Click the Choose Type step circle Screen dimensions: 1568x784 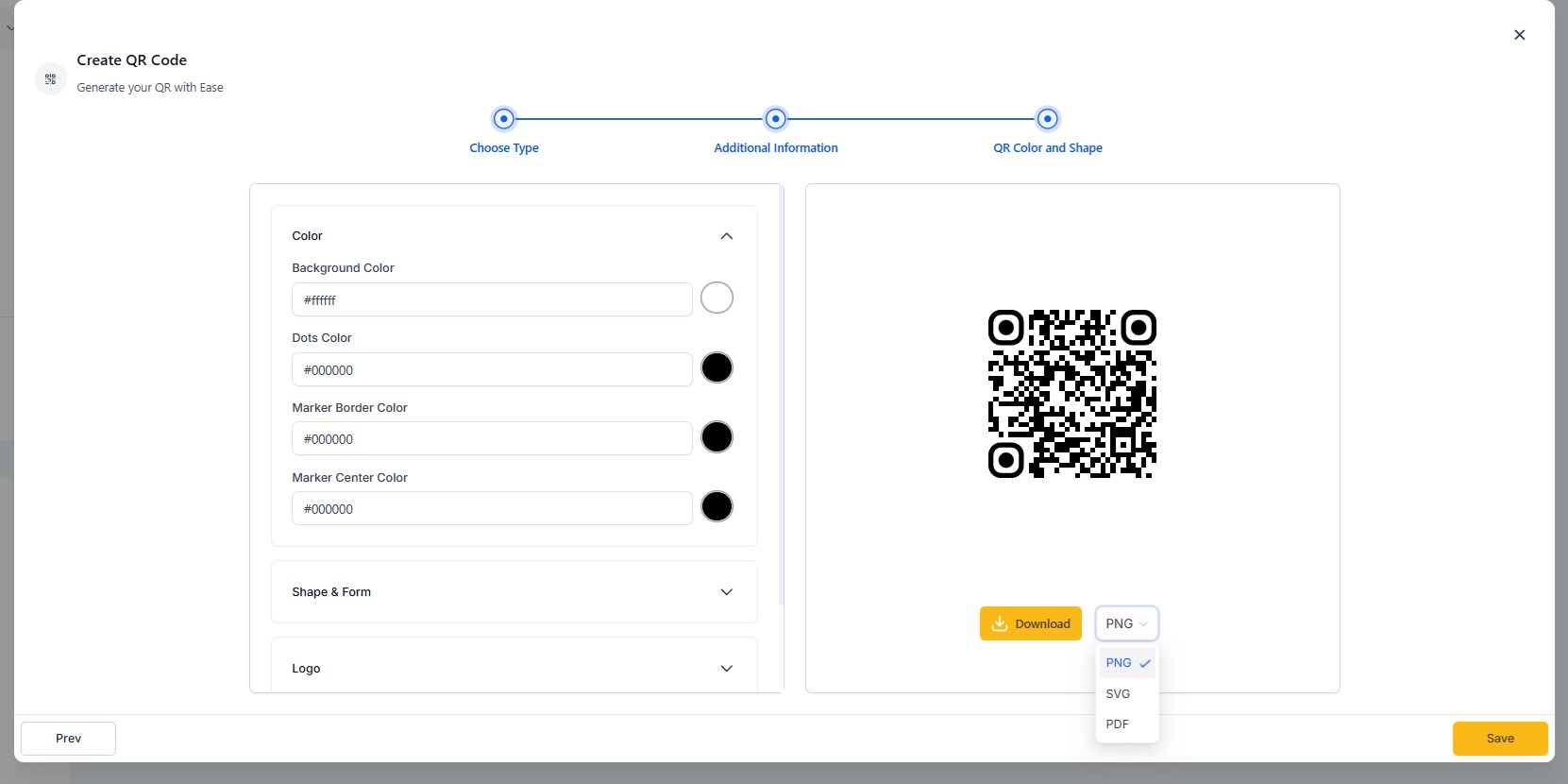tap(504, 119)
